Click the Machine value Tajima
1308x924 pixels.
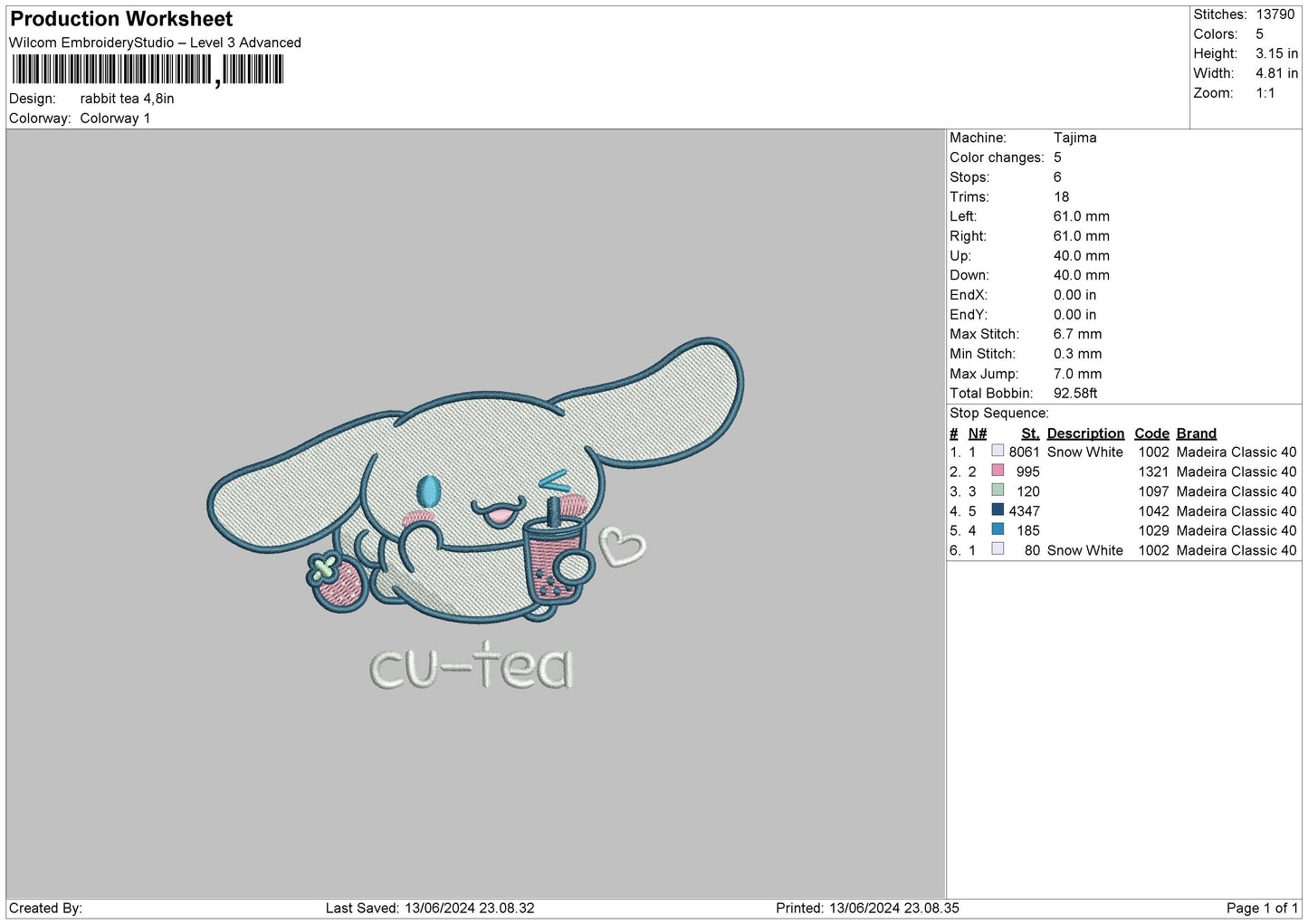point(1074,138)
